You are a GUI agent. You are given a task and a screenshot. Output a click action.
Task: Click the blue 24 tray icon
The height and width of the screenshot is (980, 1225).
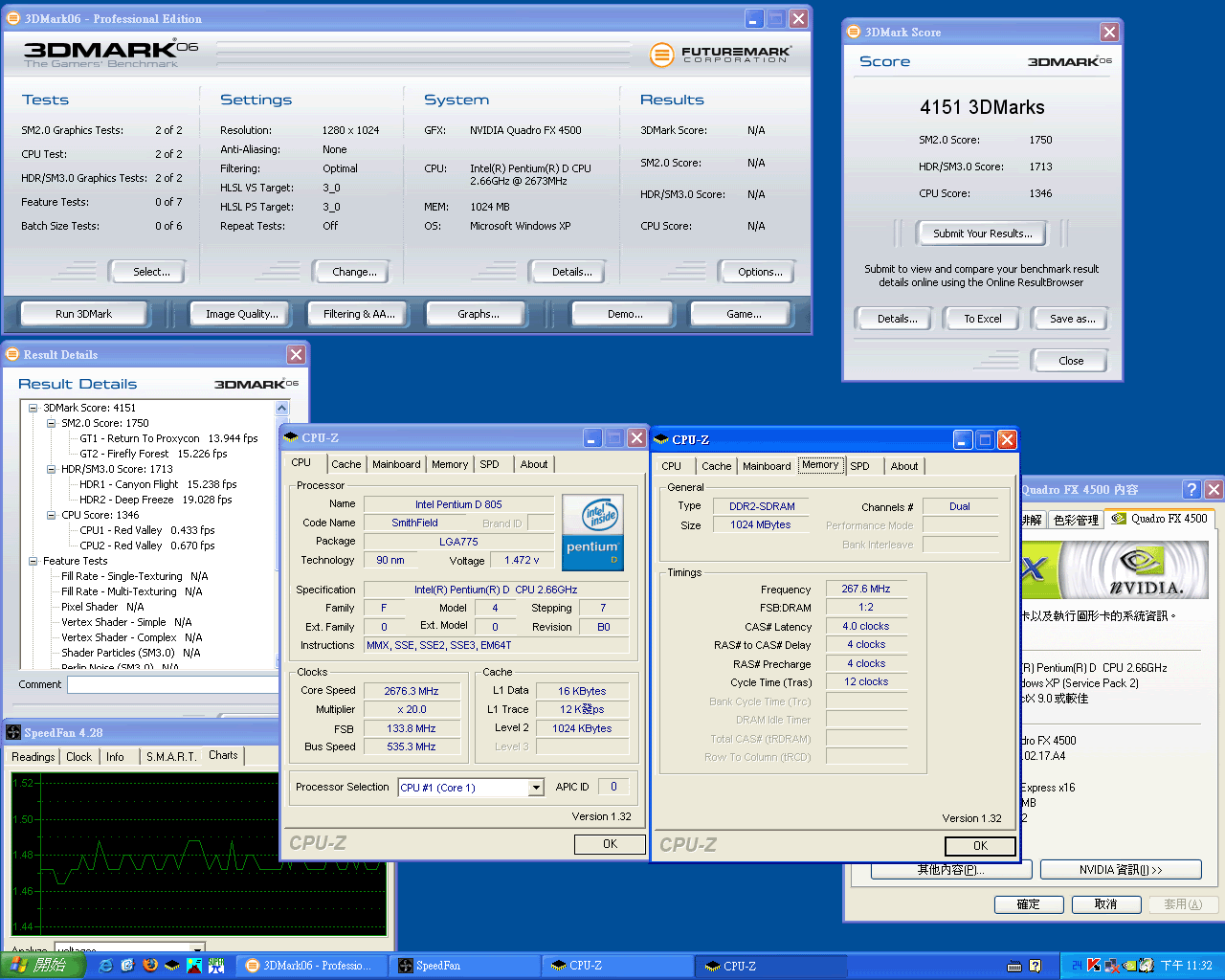click(1077, 966)
